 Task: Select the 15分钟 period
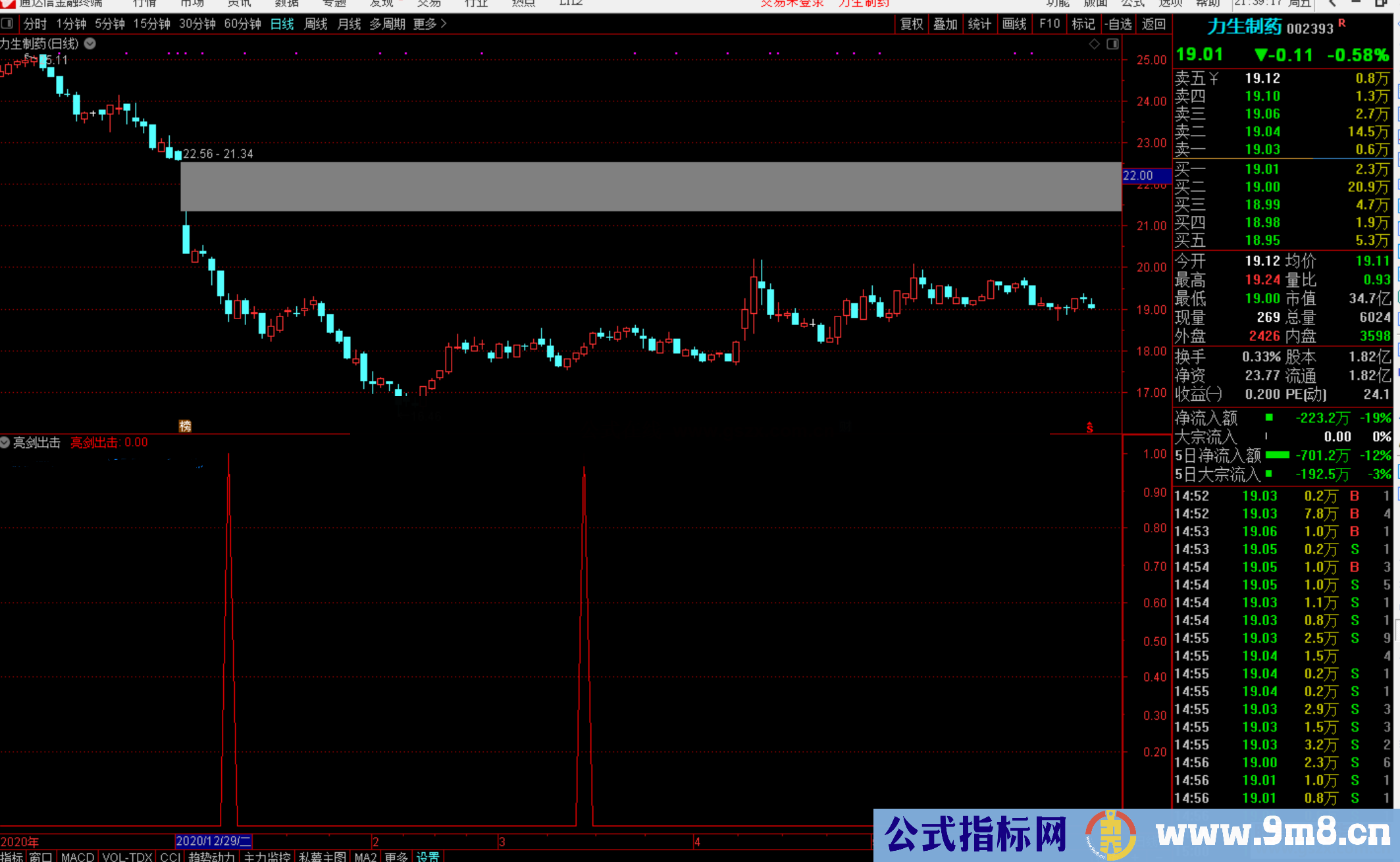click(x=151, y=24)
